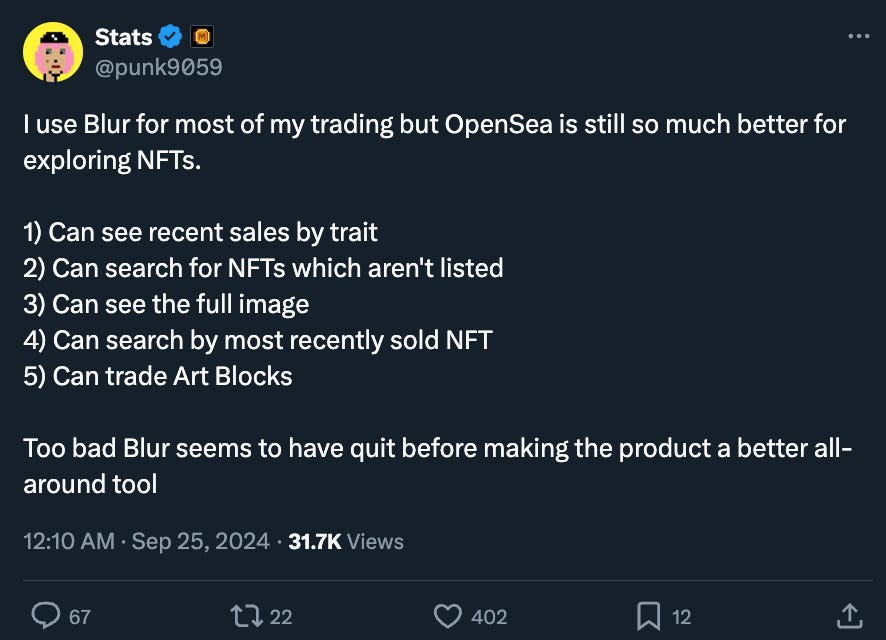This screenshot has width=886, height=640.
Task: Open the pixel punk profile avatar
Action: (52, 52)
